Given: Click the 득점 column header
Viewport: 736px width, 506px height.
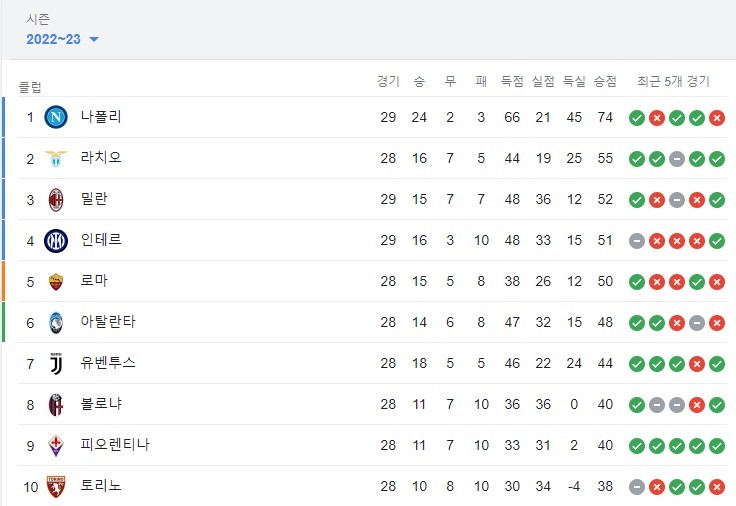Looking at the screenshot, I should (x=512, y=81).
